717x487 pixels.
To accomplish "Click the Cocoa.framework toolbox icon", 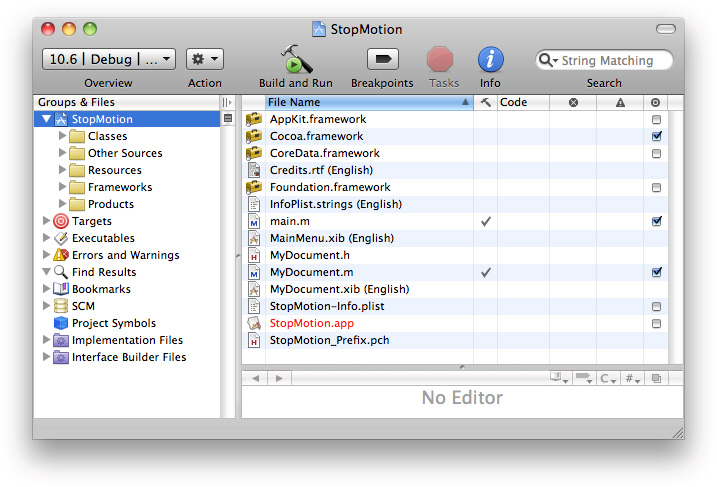I will [254, 136].
